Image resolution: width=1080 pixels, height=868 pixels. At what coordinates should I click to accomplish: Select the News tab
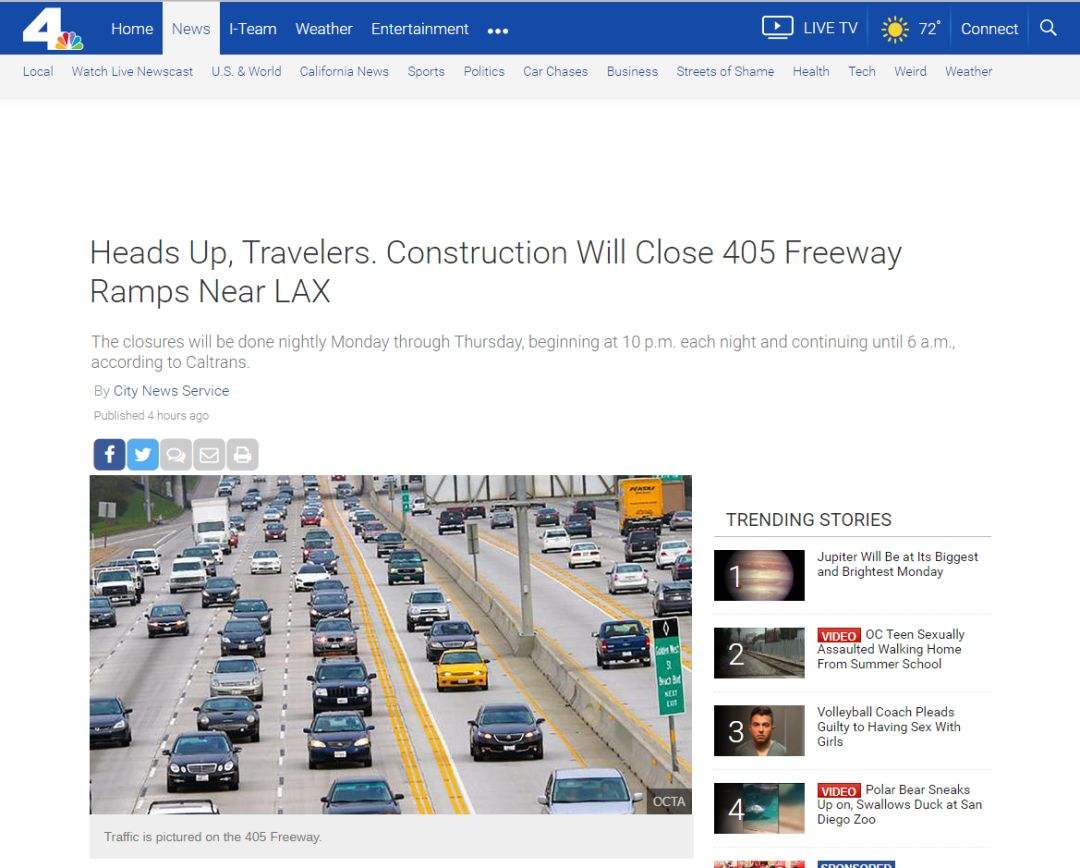tap(191, 28)
